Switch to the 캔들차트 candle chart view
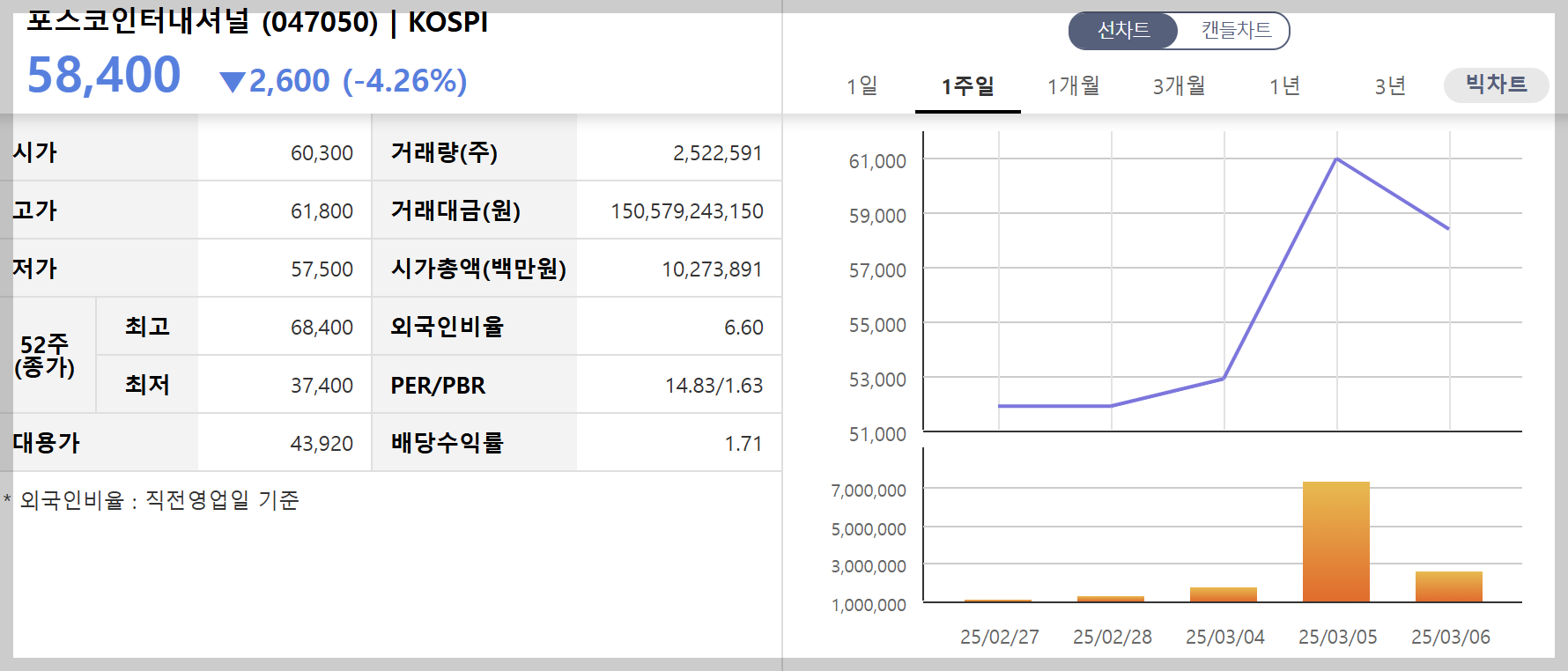 (x=1236, y=31)
